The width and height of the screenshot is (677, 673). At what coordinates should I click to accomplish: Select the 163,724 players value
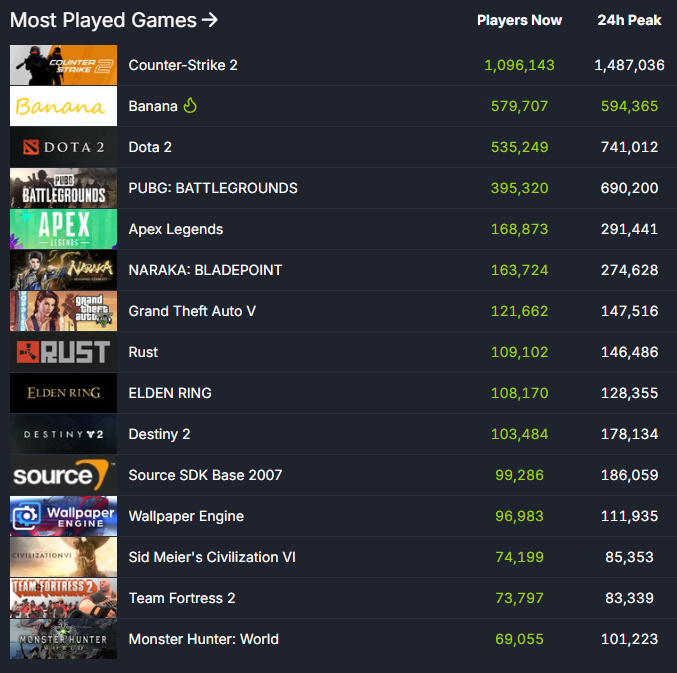coord(519,270)
